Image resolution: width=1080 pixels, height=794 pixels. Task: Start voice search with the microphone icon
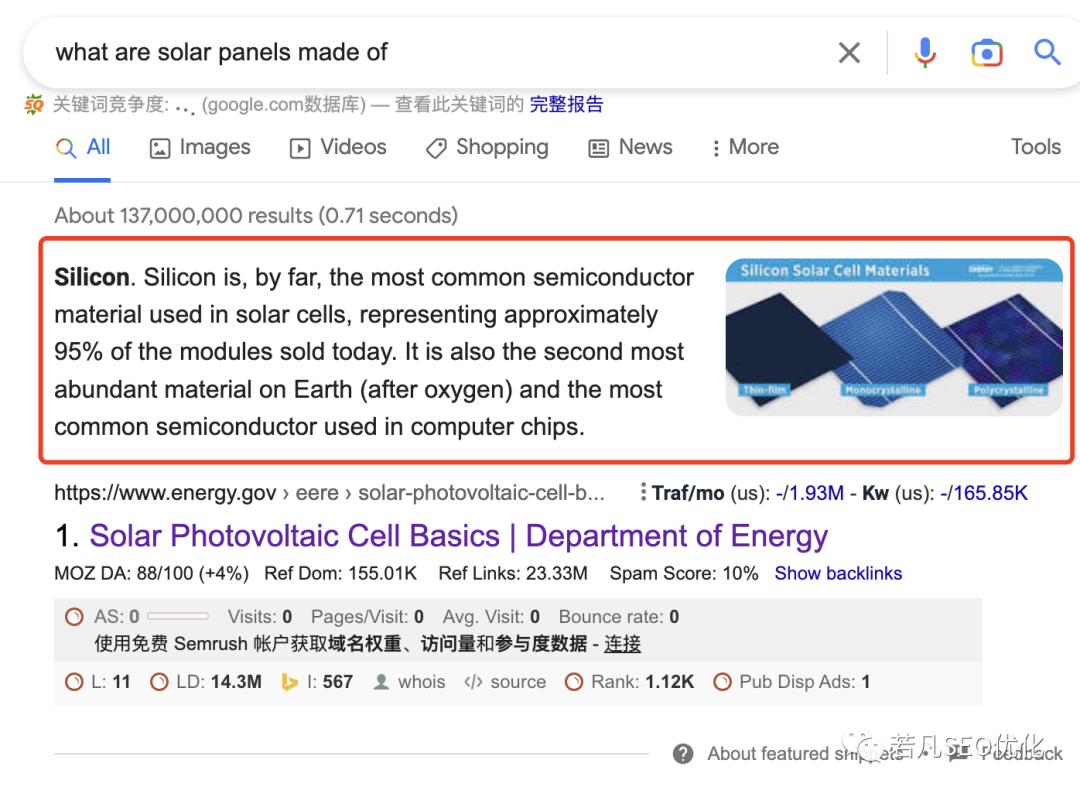click(925, 52)
